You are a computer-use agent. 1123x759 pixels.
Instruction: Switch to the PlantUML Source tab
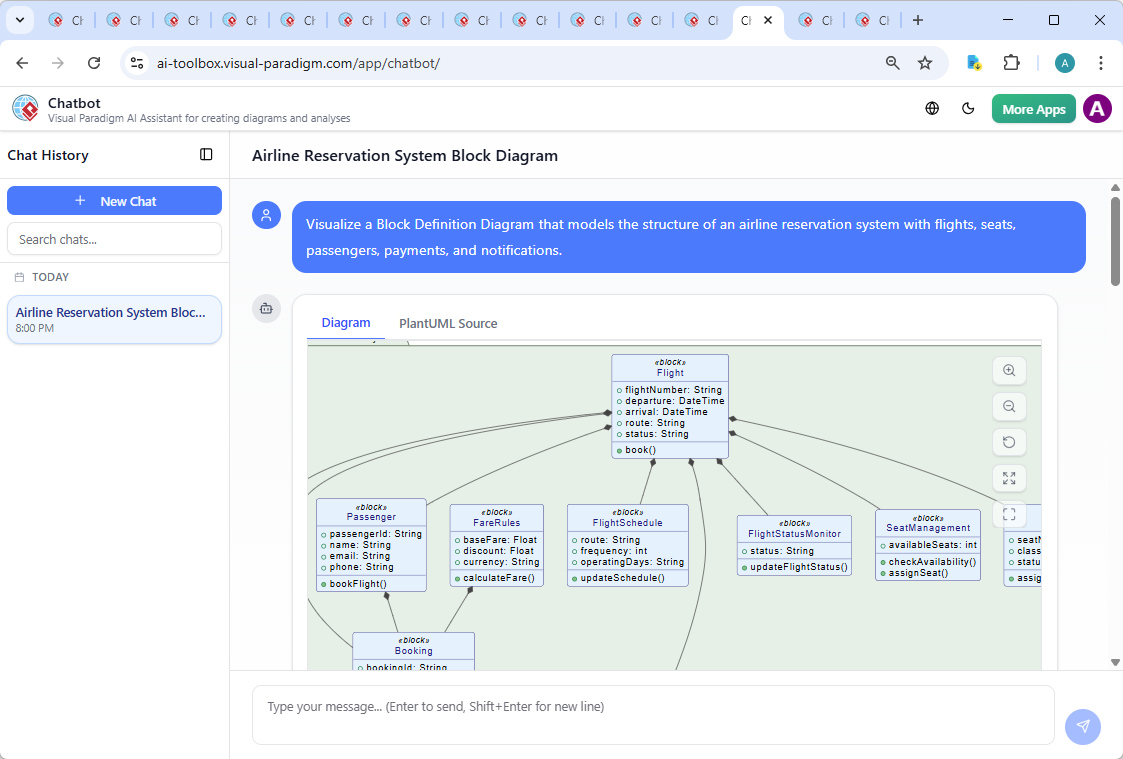pos(447,323)
